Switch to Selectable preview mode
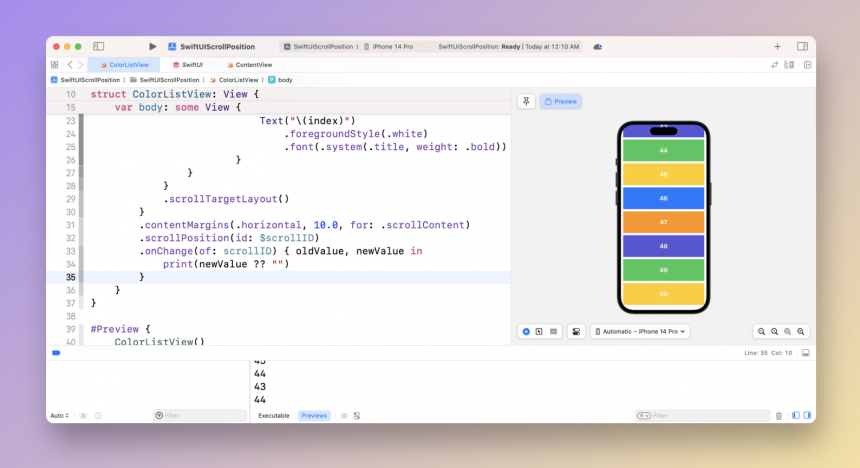 click(539, 331)
